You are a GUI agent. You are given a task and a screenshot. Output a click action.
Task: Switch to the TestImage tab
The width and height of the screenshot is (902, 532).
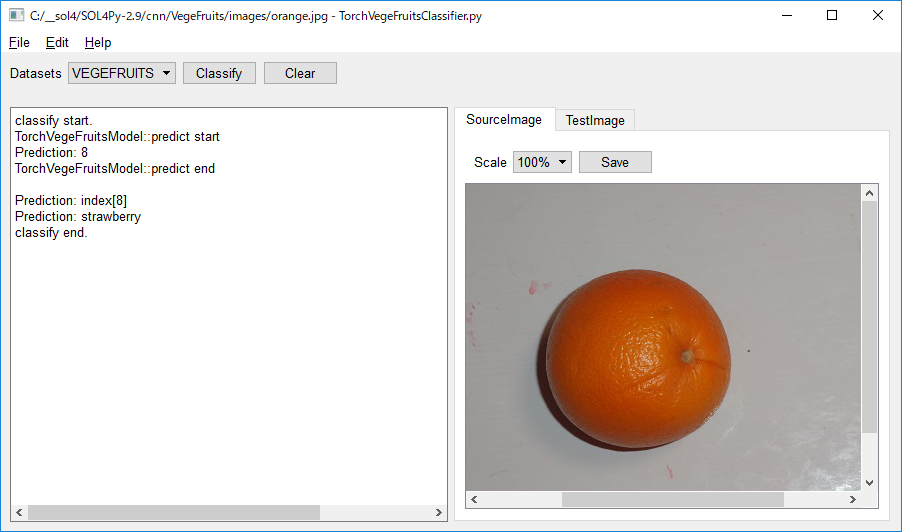[595, 120]
